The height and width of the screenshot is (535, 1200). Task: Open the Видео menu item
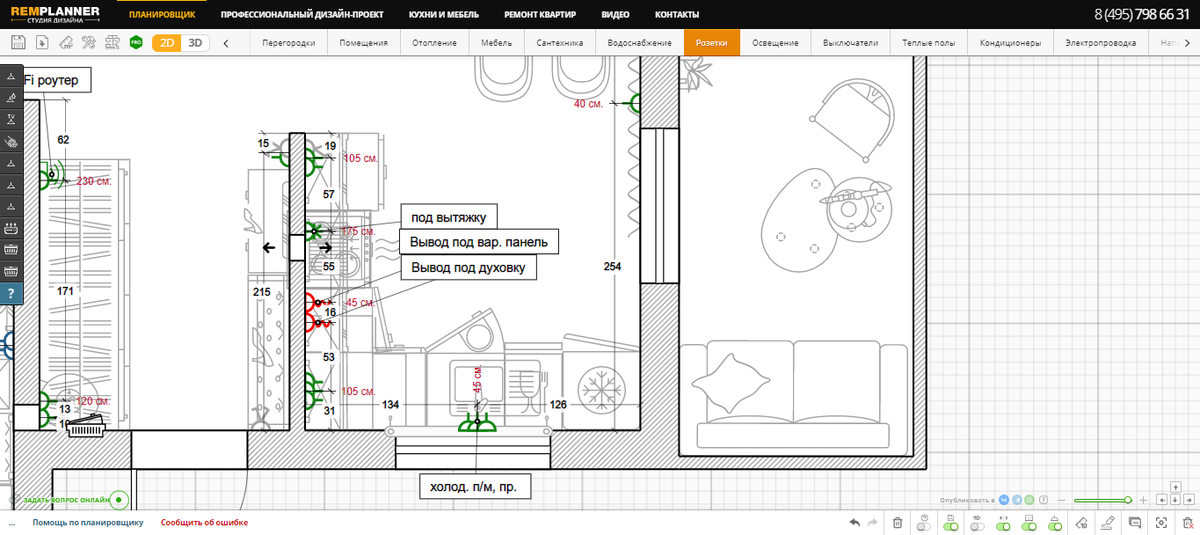[616, 14]
